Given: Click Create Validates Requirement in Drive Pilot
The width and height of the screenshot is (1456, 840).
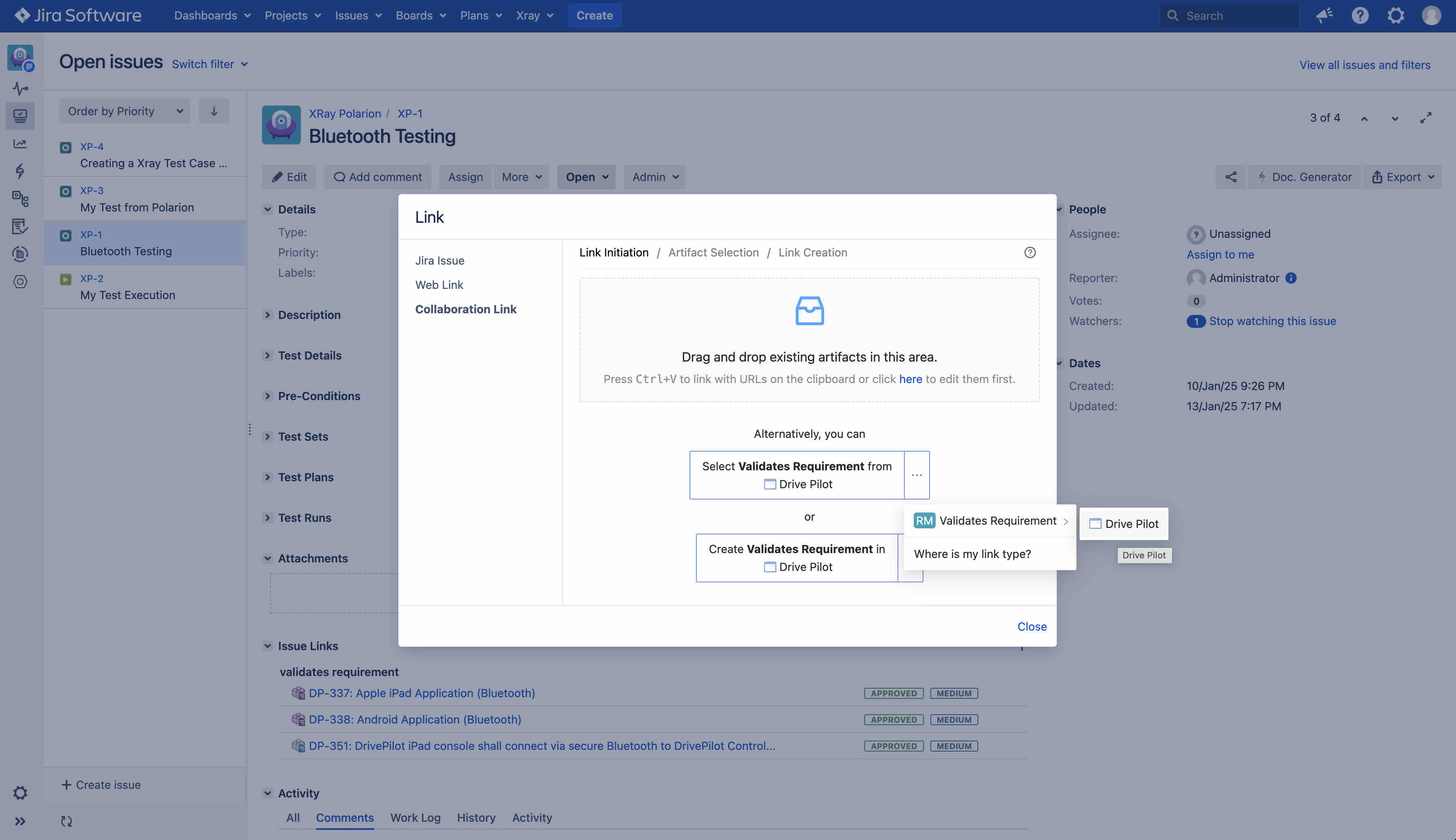Looking at the screenshot, I should pos(797,558).
